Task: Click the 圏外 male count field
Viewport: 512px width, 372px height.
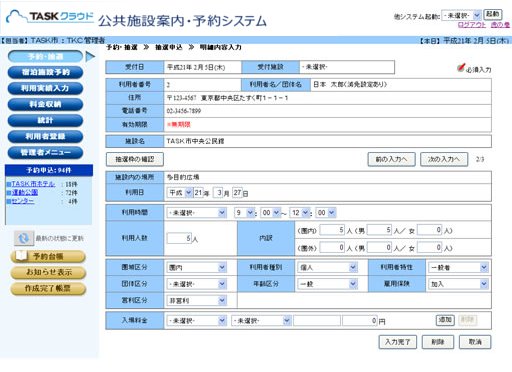Action: [379, 248]
